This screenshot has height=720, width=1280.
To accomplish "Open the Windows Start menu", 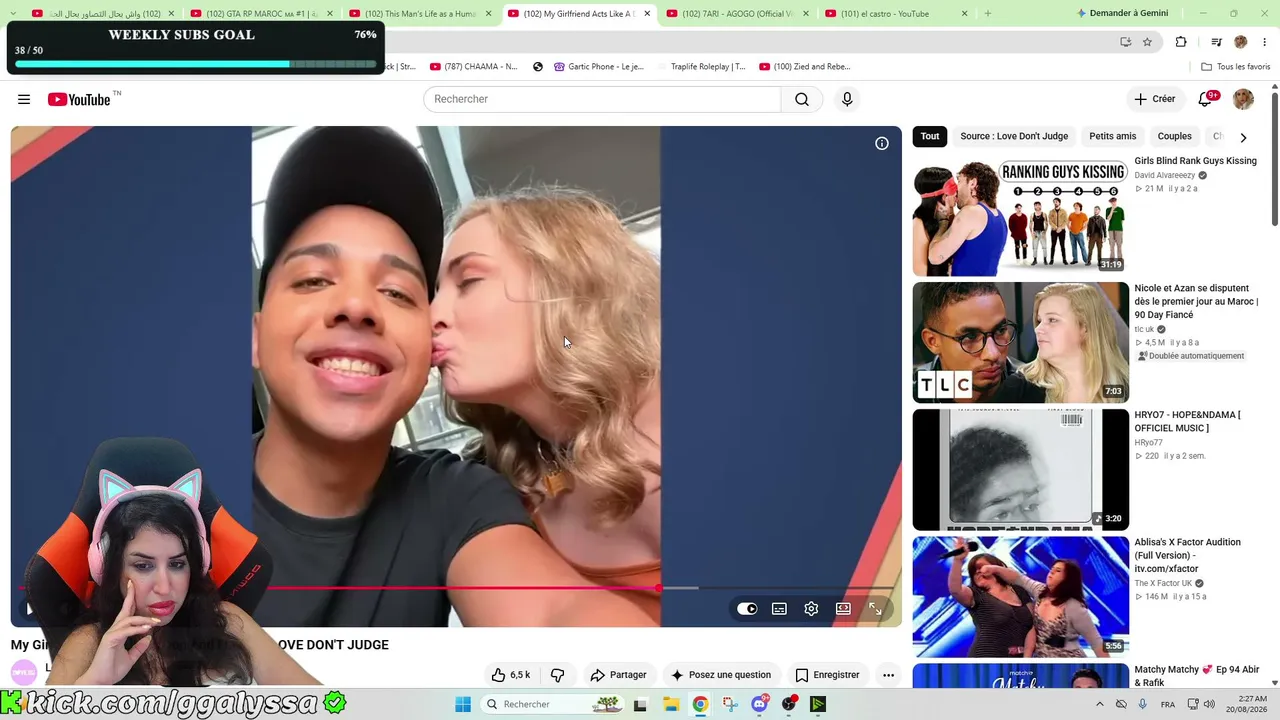I will [463, 704].
